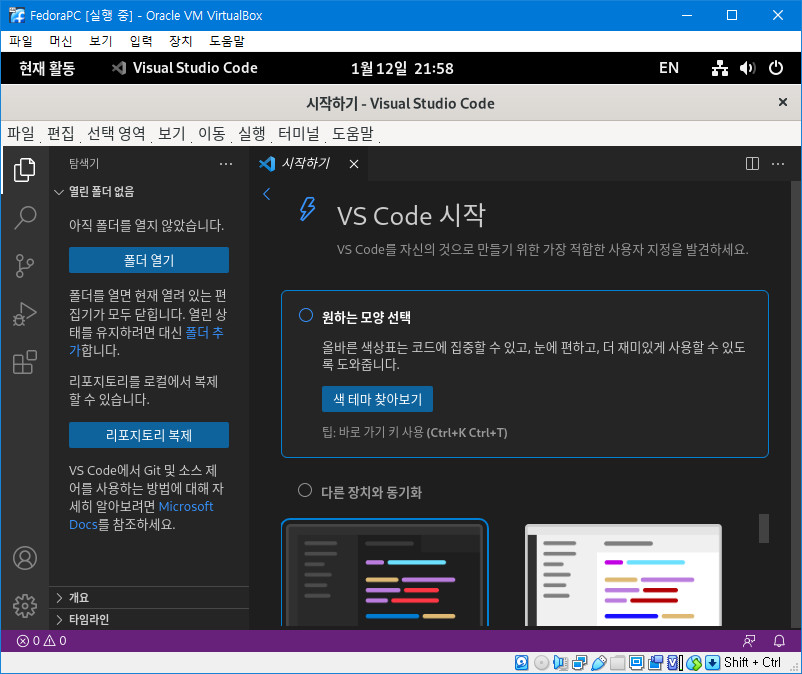The width and height of the screenshot is (802, 674).
Task: Click the VirtualBox network status icon
Action: click(x=580, y=663)
